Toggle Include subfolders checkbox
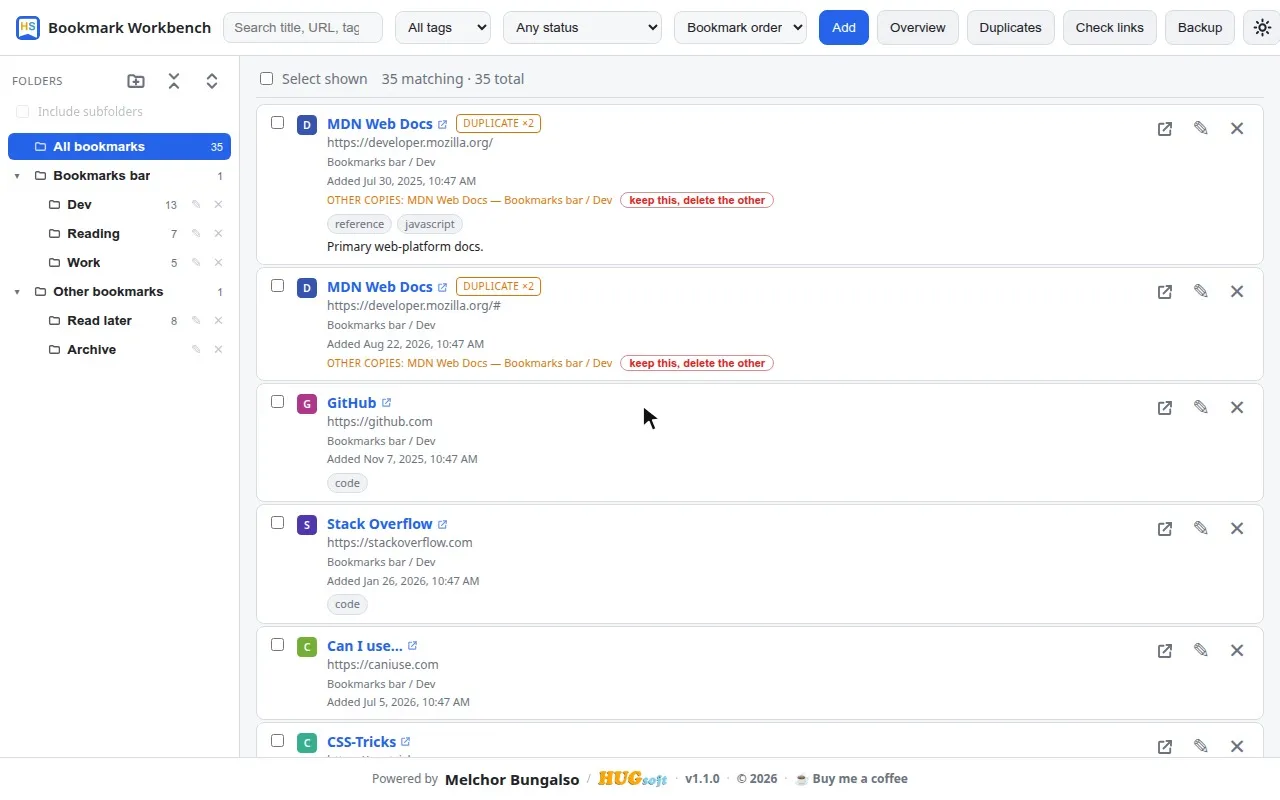1280x800 pixels. [x=22, y=112]
